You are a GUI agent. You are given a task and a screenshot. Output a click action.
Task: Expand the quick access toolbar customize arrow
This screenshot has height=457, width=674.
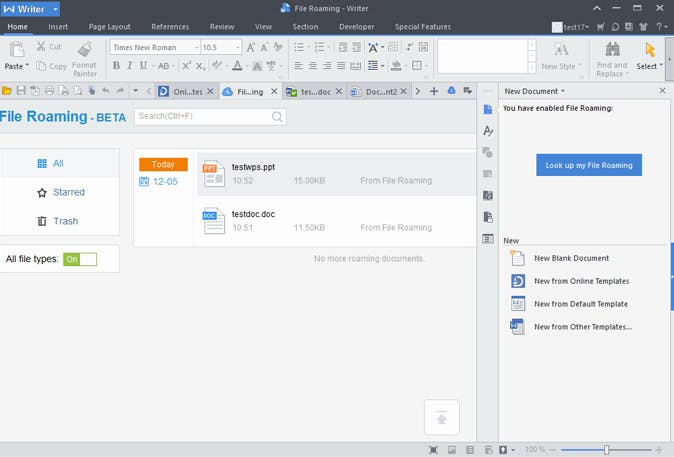pos(135,91)
